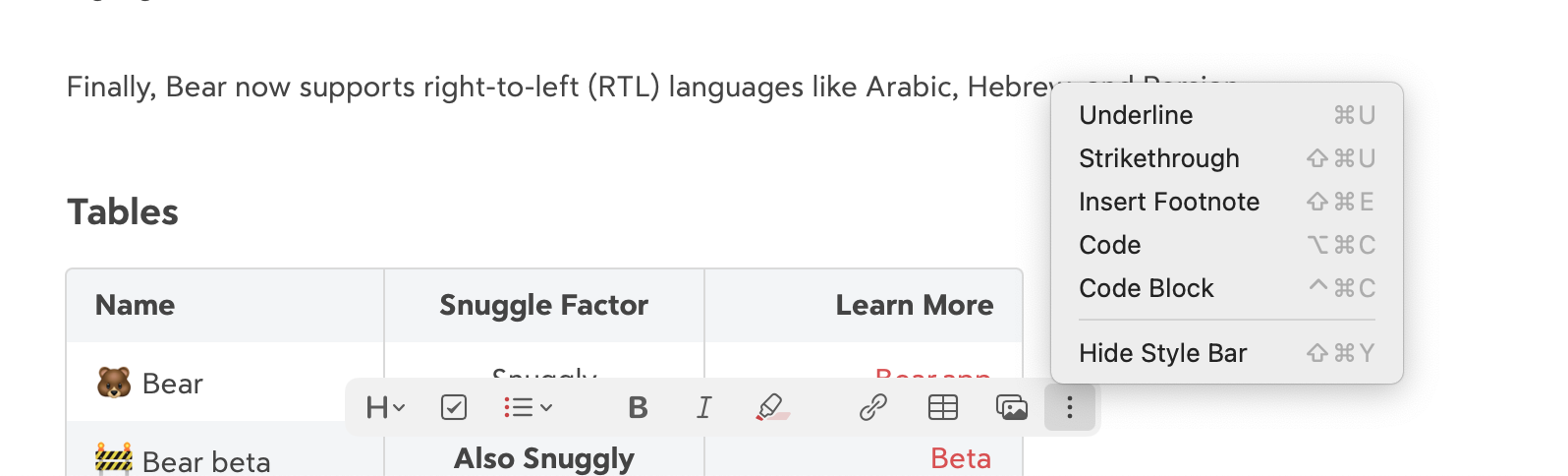The width and height of the screenshot is (1568, 476).
Task: Expand the list style dropdown
Action: (x=528, y=407)
